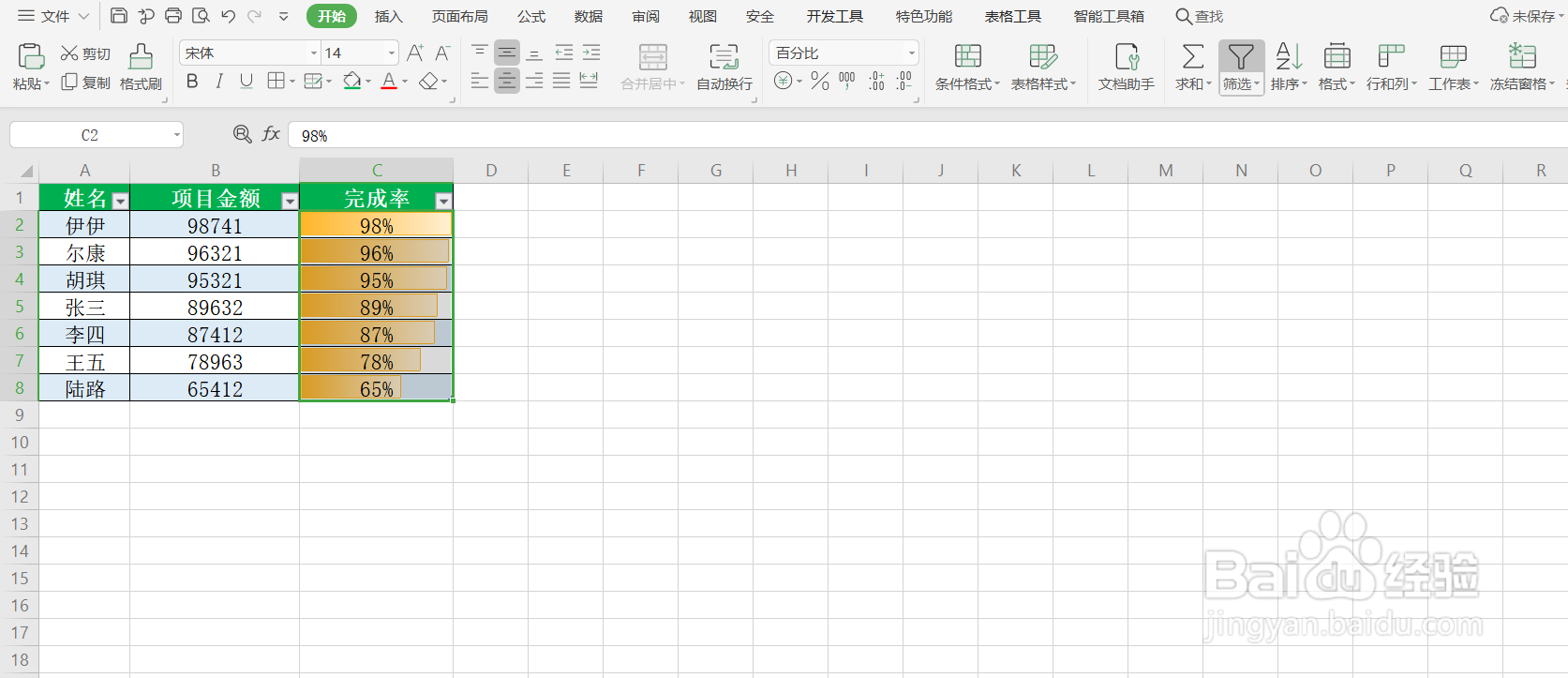1568x678 pixels.
Task: Toggle bottom vertical alignment
Action: (534, 53)
